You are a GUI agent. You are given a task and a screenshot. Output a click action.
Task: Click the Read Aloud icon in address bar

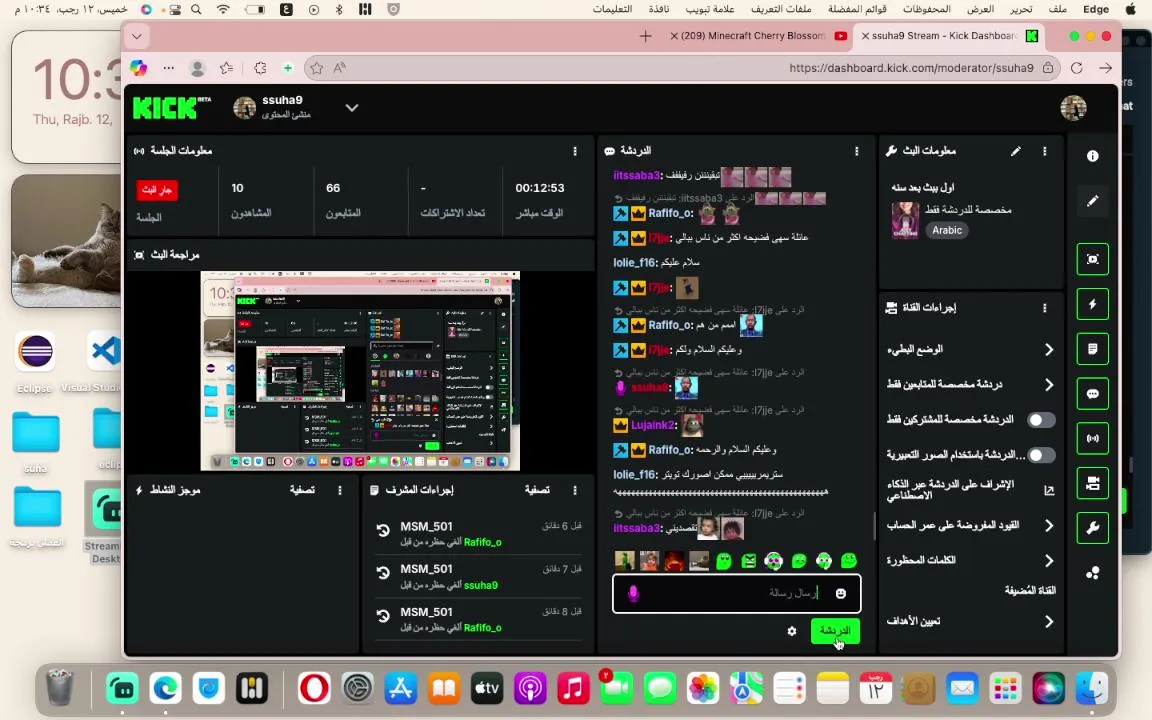click(339, 68)
